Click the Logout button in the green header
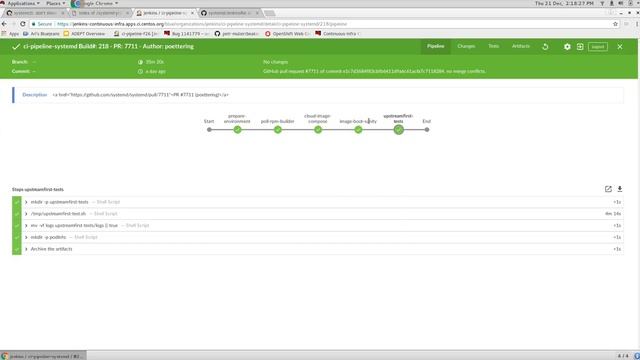Screen dimensions: 640x360 [598, 47]
